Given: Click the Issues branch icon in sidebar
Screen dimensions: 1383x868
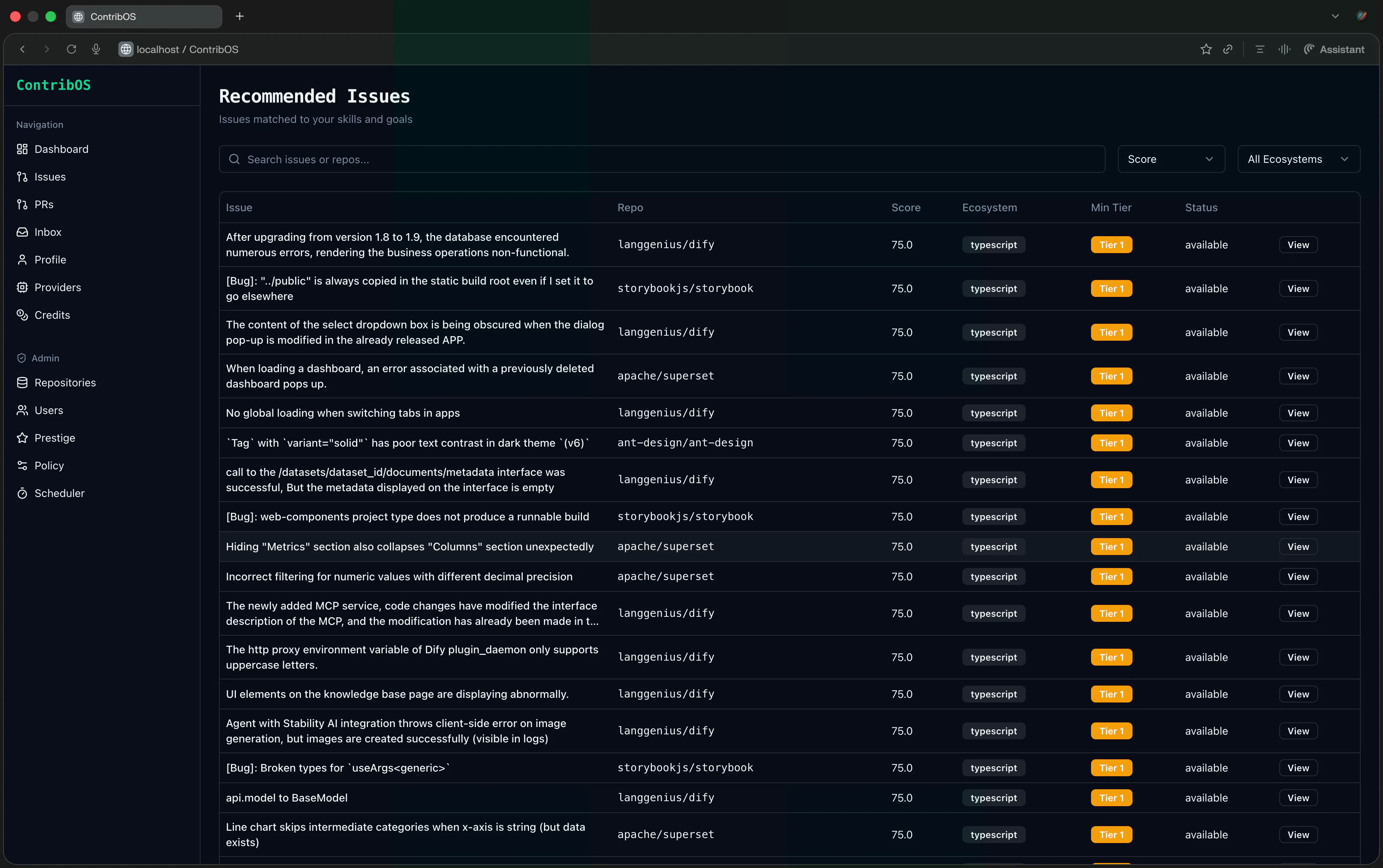Looking at the screenshot, I should coord(22,177).
